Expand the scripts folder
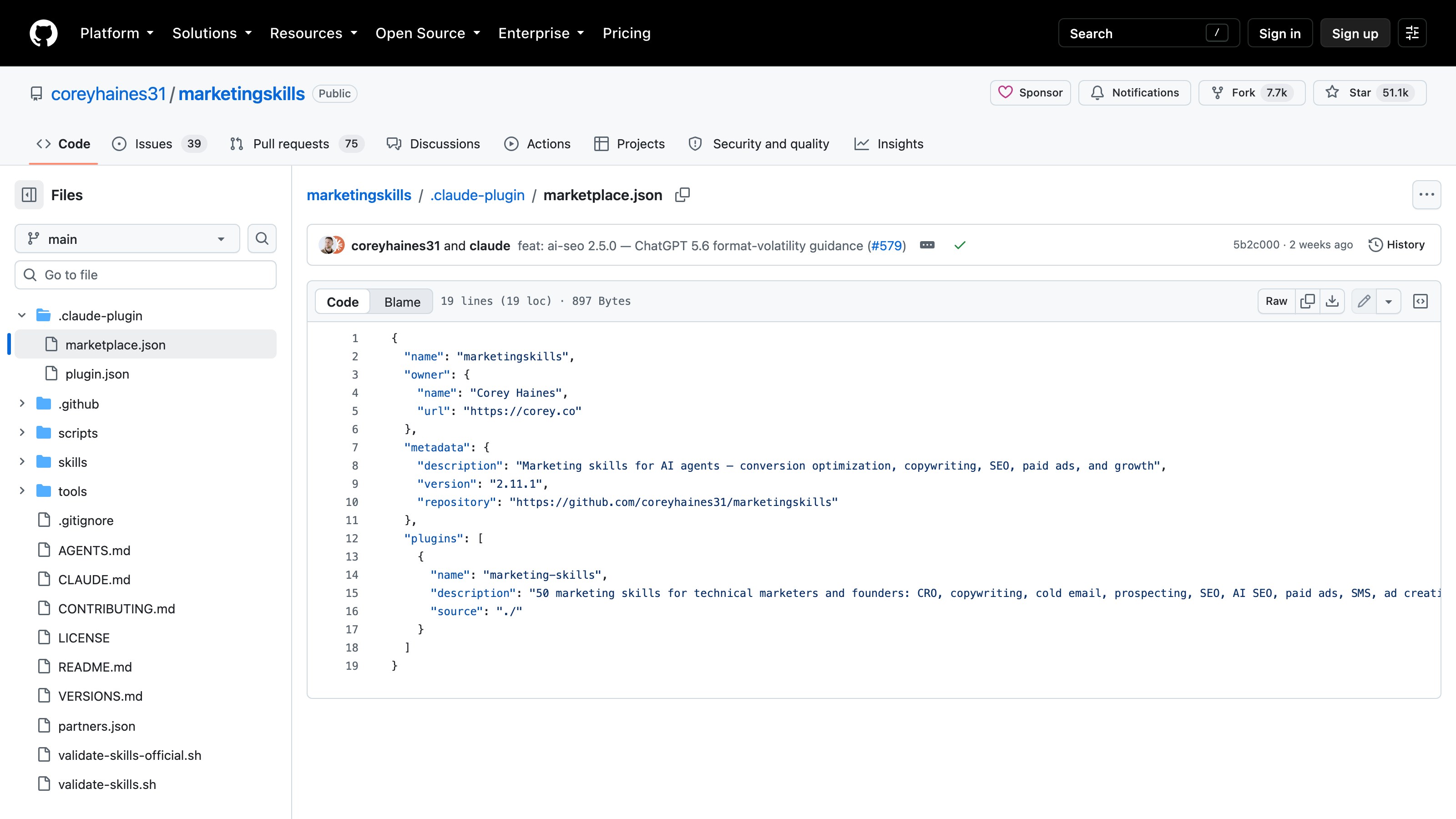 (x=22, y=432)
